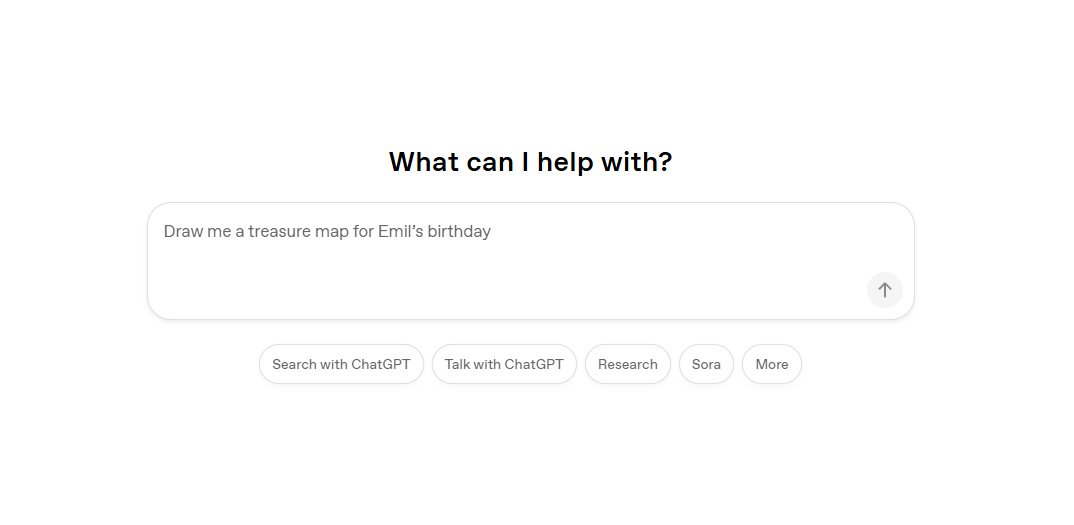Enable the Search with ChatGPT chip
The width and height of the screenshot is (1074, 525).
point(341,364)
